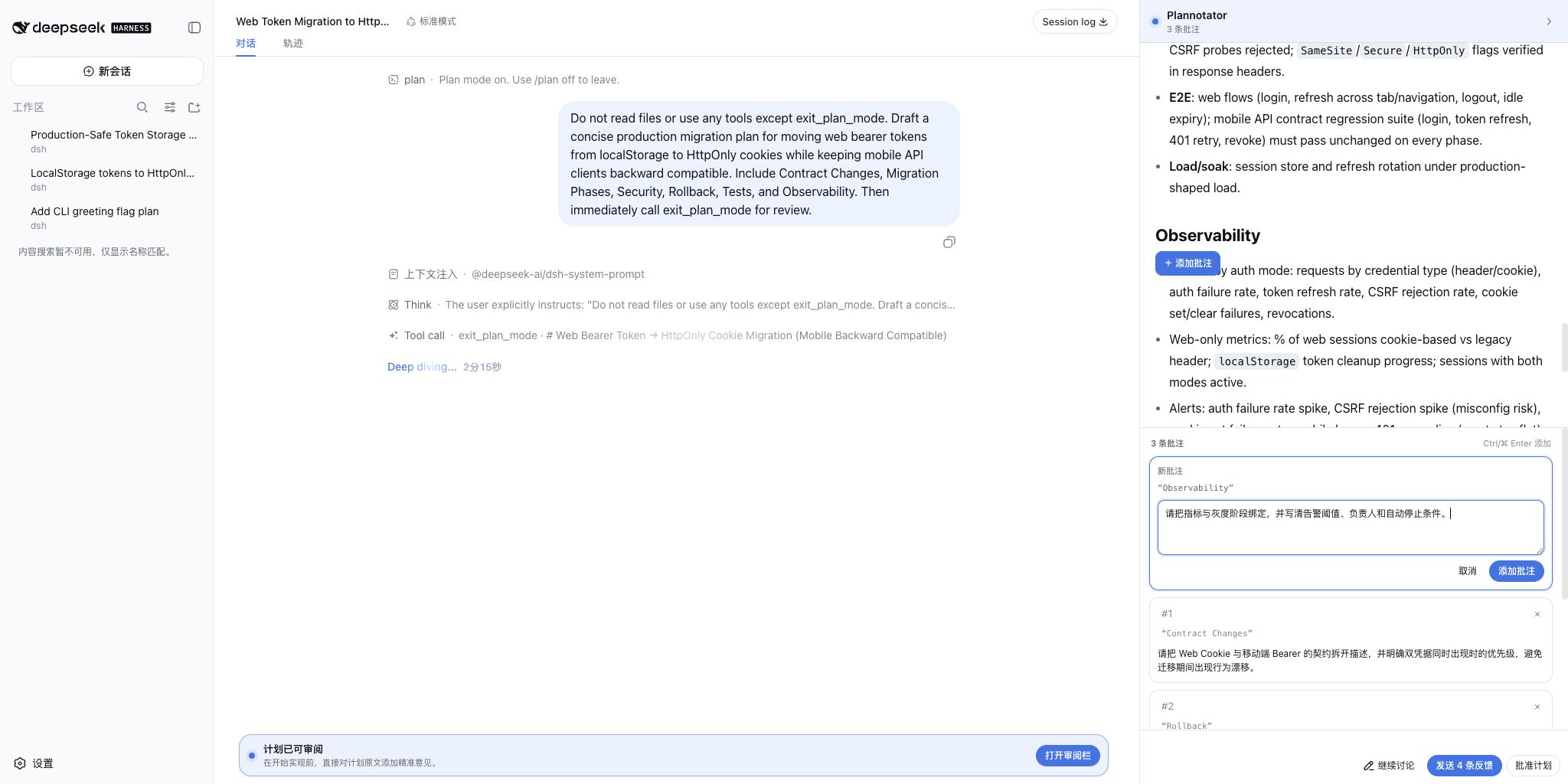Click the 工作区 section label
The image size is (1568, 784).
tap(28, 107)
